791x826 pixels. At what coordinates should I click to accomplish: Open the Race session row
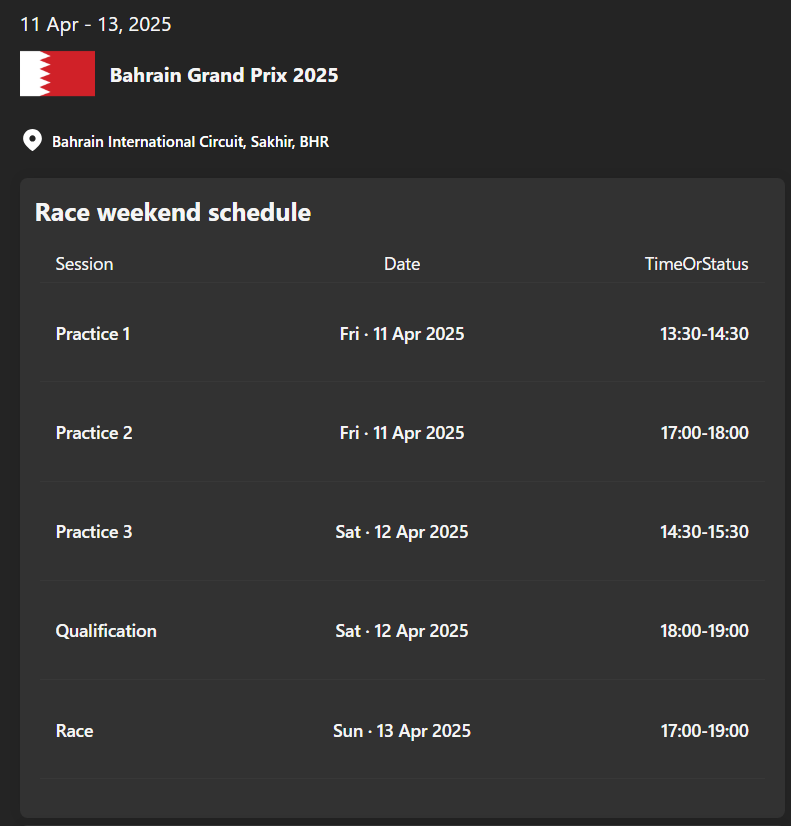coord(402,730)
